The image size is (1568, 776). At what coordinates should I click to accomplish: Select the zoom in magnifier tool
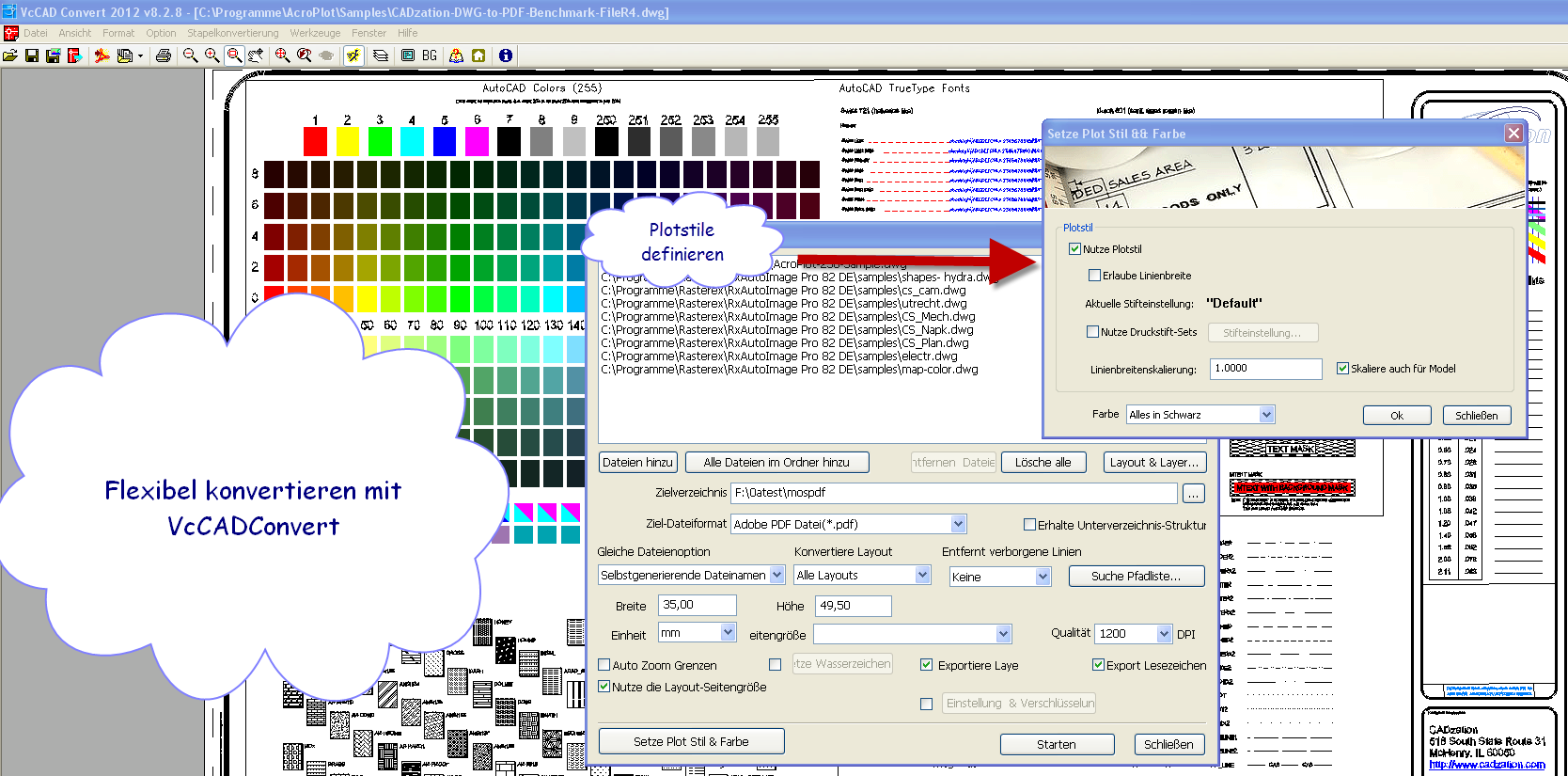212,55
